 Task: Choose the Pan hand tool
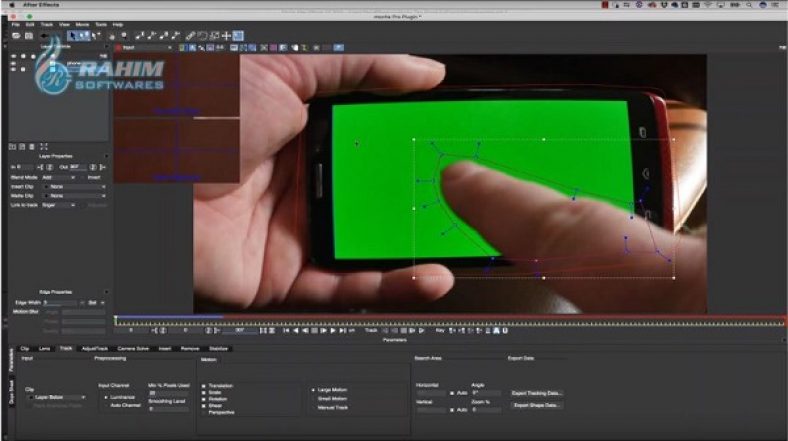[x=112, y=36]
